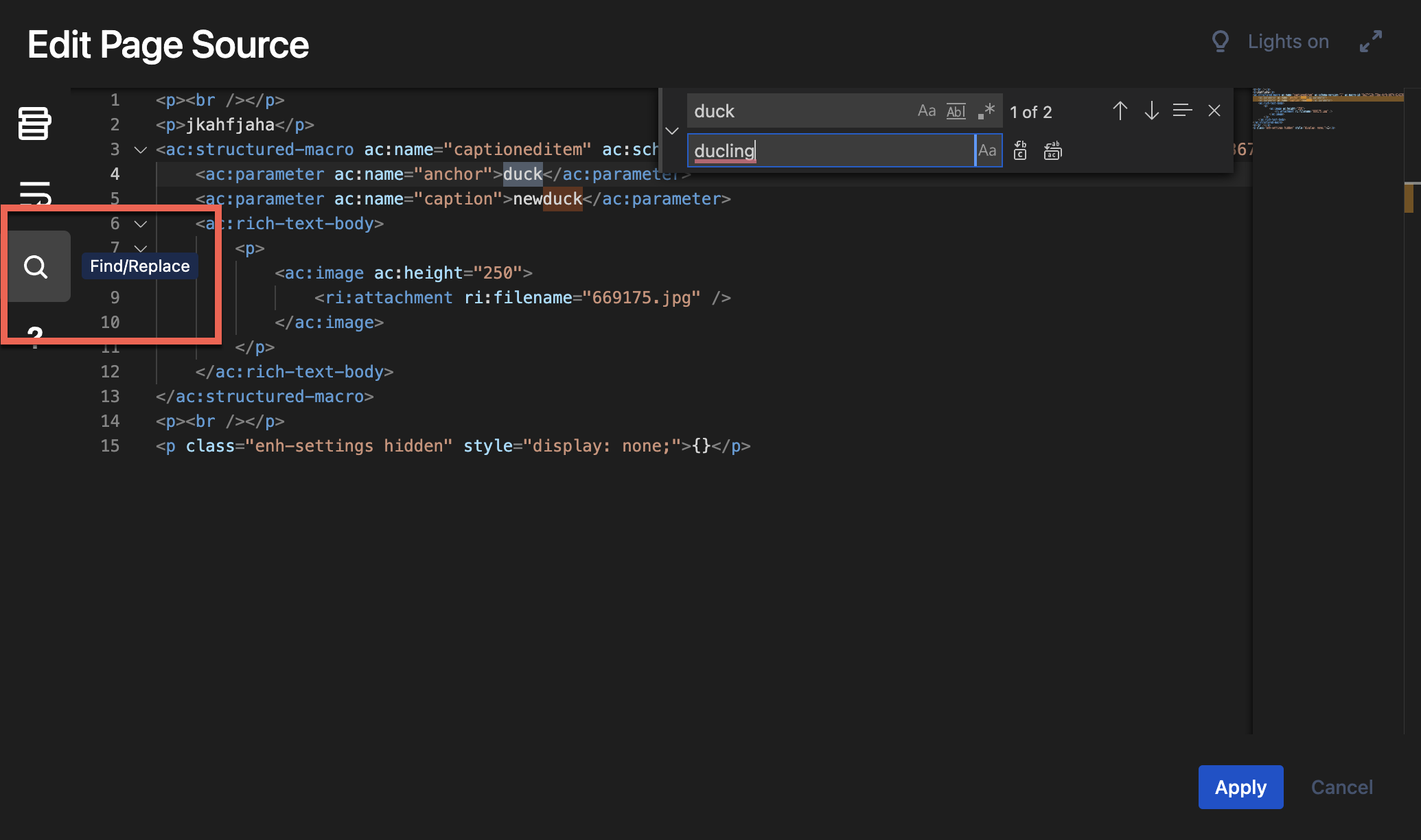The height and width of the screenshot is (840, 1421).
Task: Click the vertical scrollbar match marker
Action: pos(1409,198)
